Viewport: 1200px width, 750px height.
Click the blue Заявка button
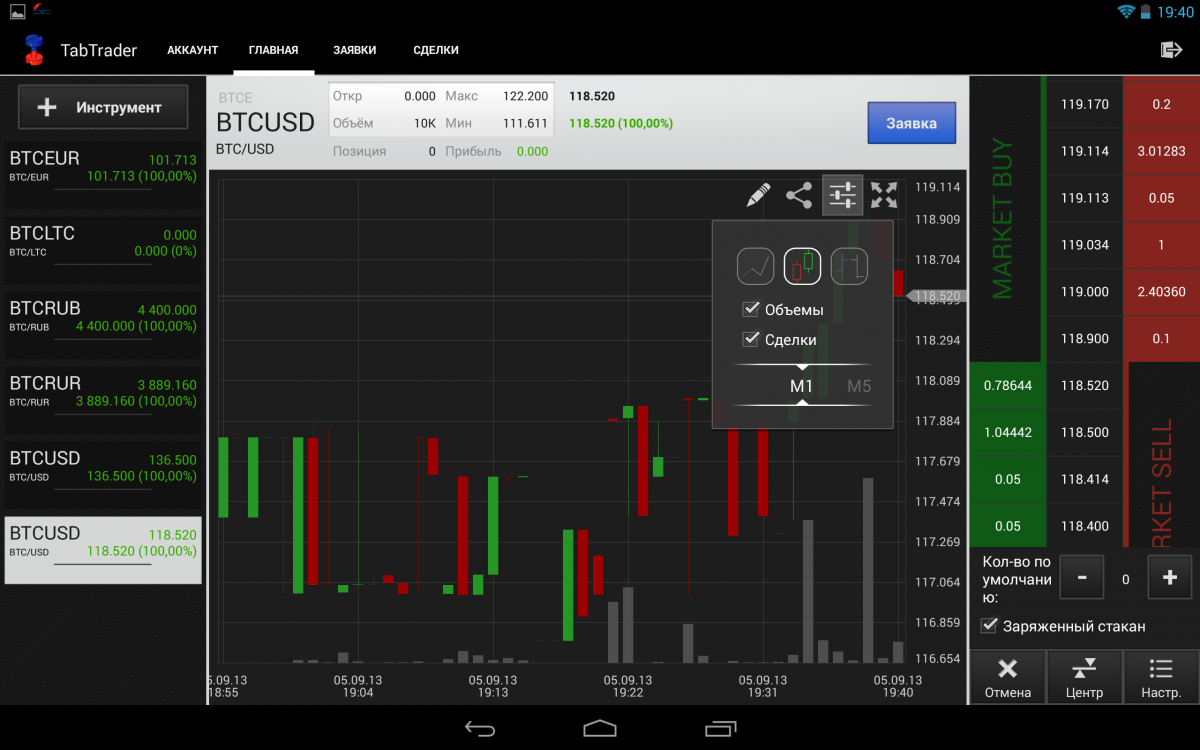point(911,123)
